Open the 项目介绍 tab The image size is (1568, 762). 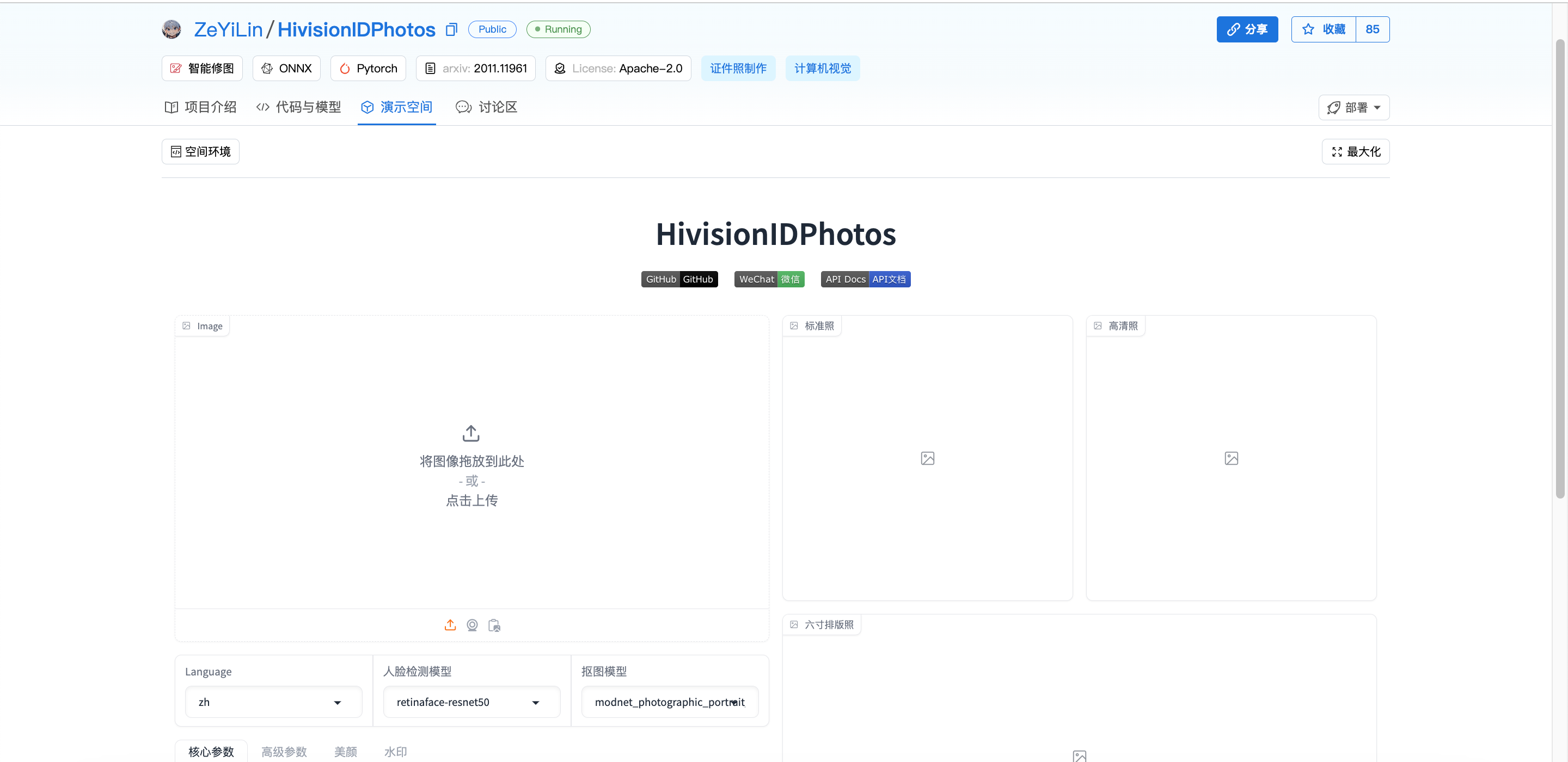tap(200, 107)
